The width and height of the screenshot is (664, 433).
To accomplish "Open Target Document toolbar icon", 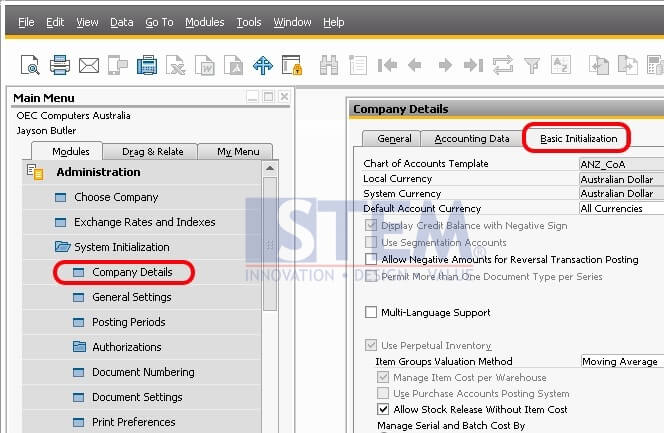I will (628, 65).
